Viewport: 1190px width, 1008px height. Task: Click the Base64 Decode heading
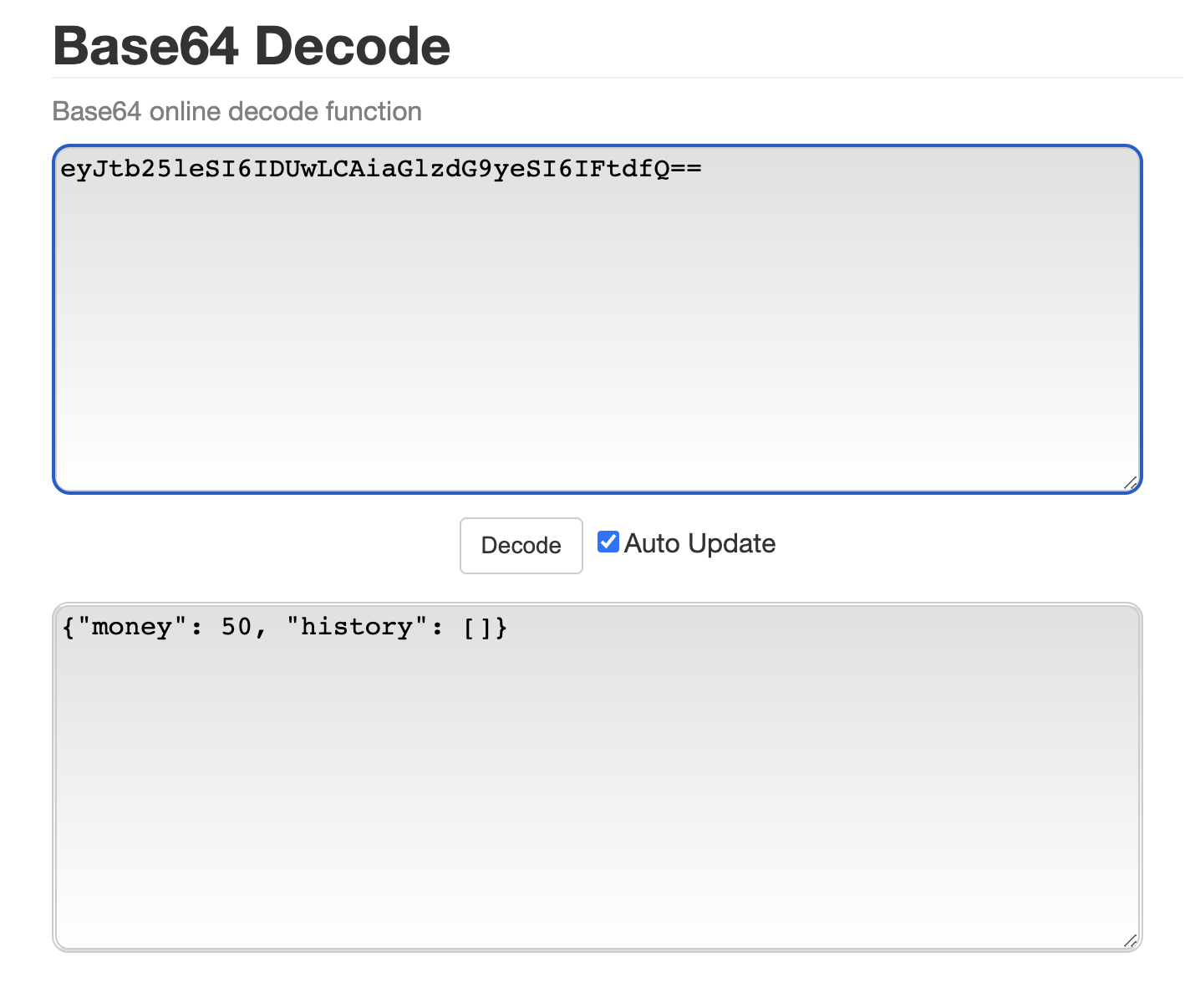(x=252, y=45)
